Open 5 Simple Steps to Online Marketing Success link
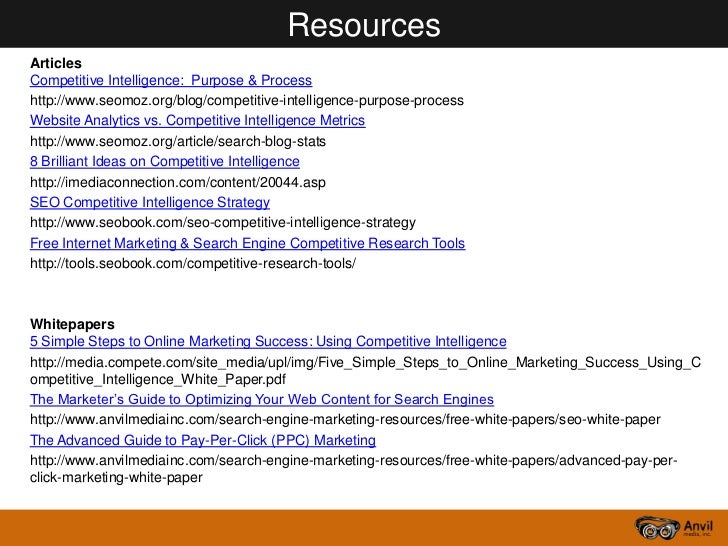The image size is (728, 546). pos(268,341)
